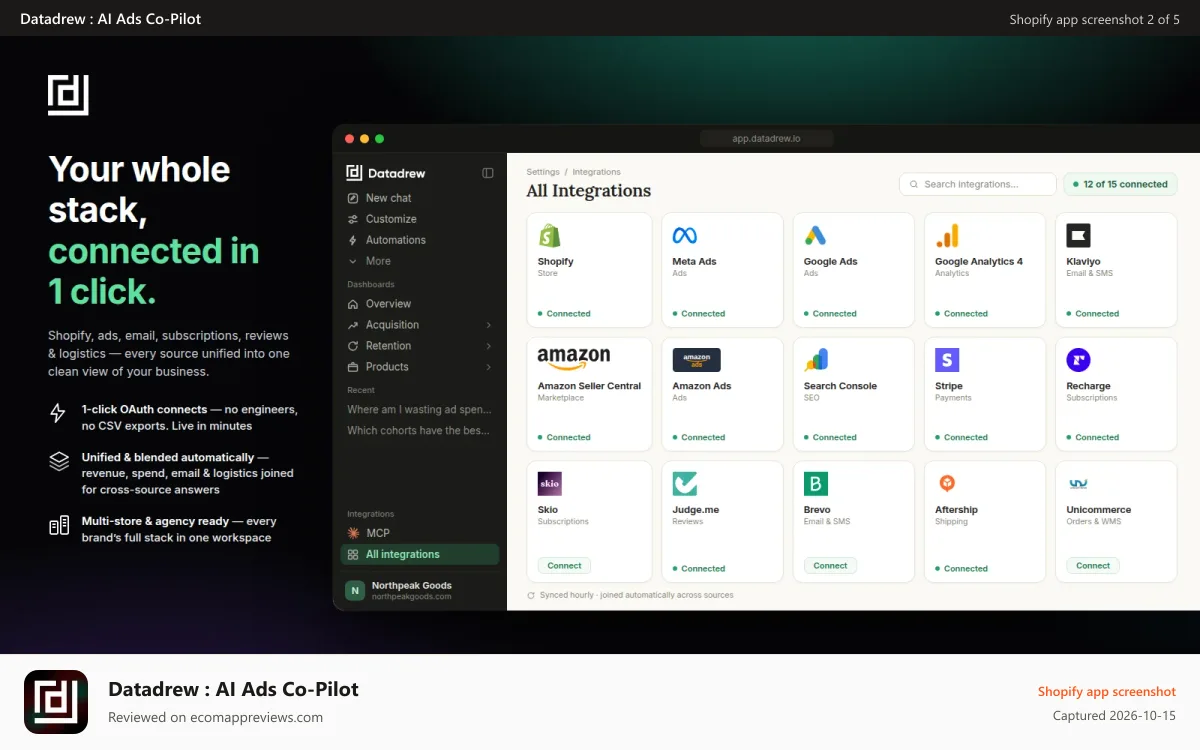Viewport: 1200px width, 750px height.
Task: Expand the Retention dashboard chevron
Action: 489,346
